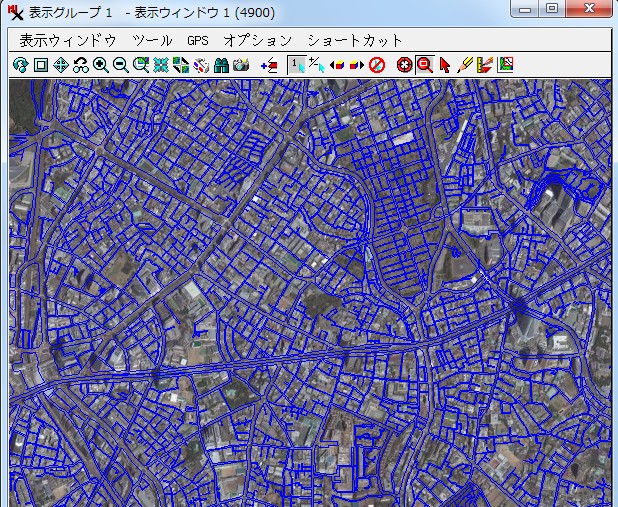Click the camera snapshot icon
618x507 pixels.
(x=241, y=66)
